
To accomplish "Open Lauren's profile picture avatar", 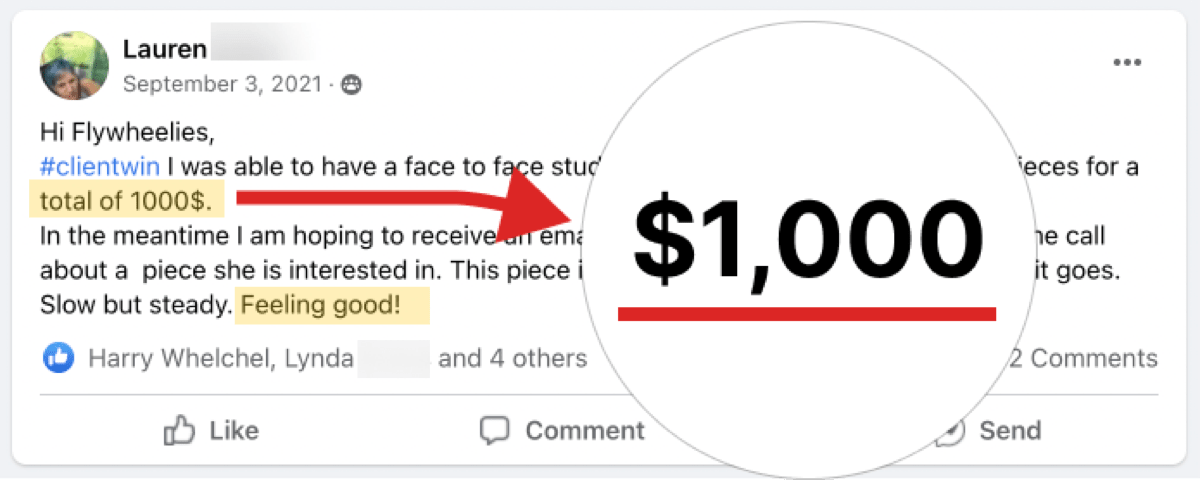I will tap(74, 66).
